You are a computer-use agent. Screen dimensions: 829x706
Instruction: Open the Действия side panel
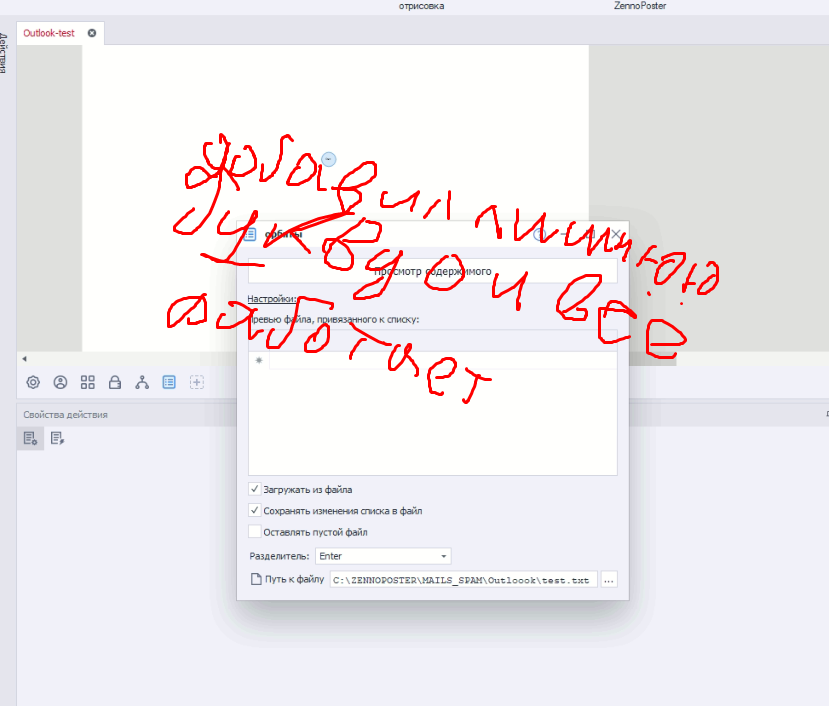(x=4, y=53)
